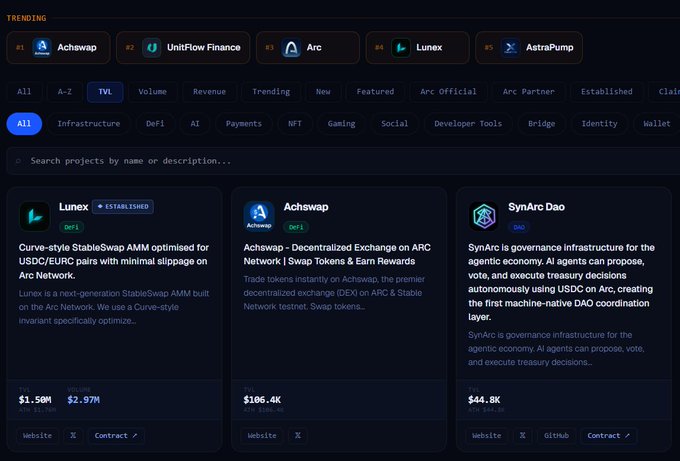This screenshot has width=680, height=461.
Task: Open Lunex card title
Action: (74, 207)
